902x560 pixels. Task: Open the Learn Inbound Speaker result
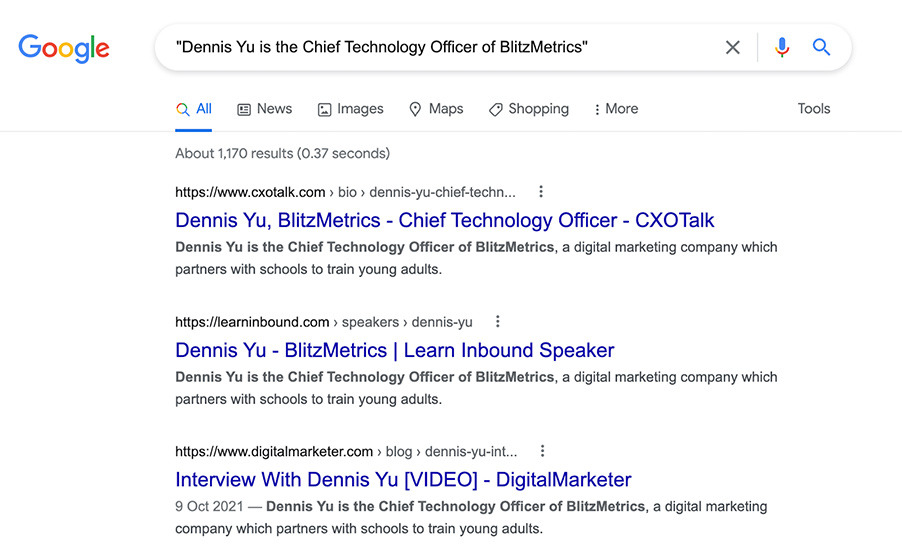395,351
